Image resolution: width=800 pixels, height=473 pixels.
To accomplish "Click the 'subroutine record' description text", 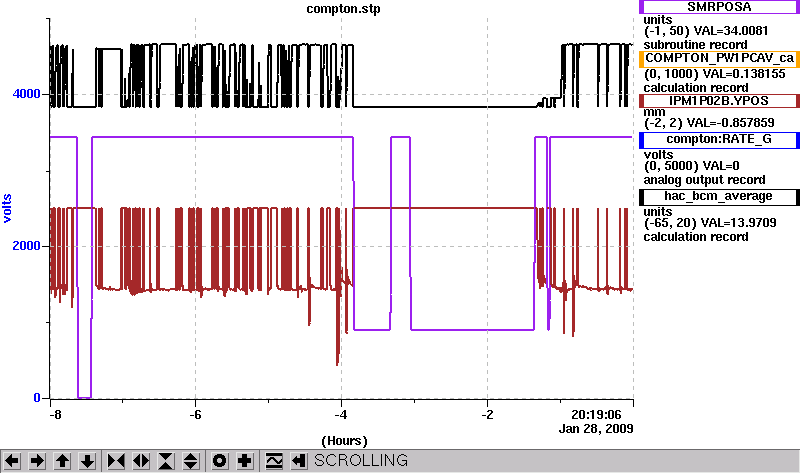I will [696, 45].
